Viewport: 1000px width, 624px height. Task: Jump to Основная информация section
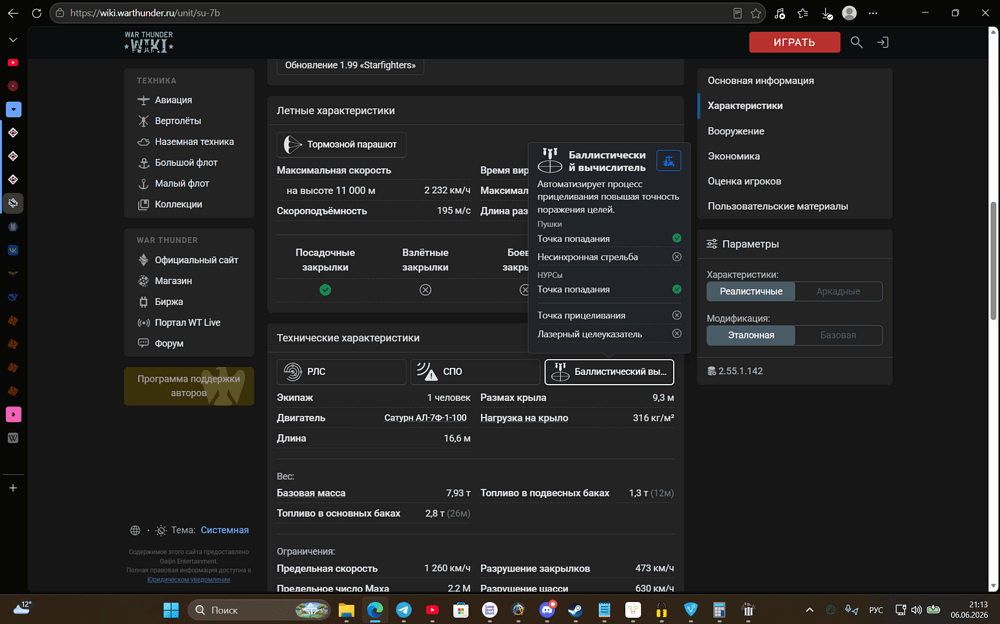click(760, 80)
